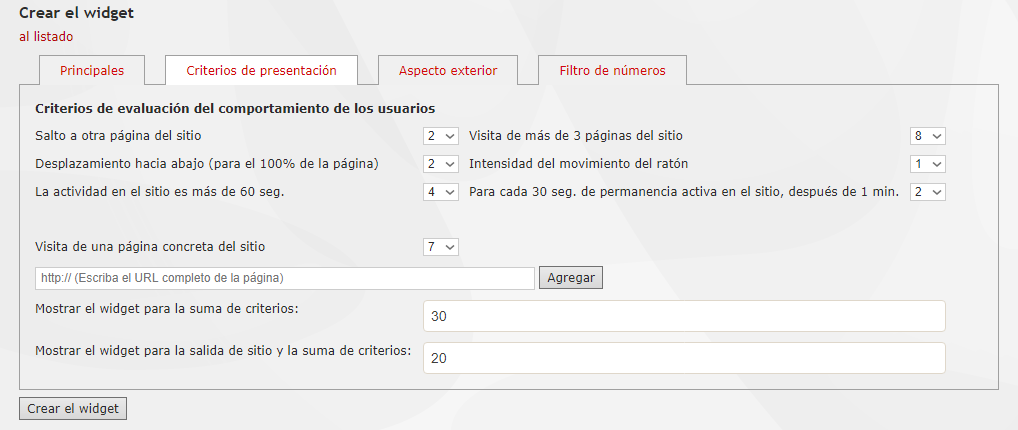Click the 'Intensidad del movimiento del ratón' label
This screenshot has width=1018, height=430.
coord(578,164)
